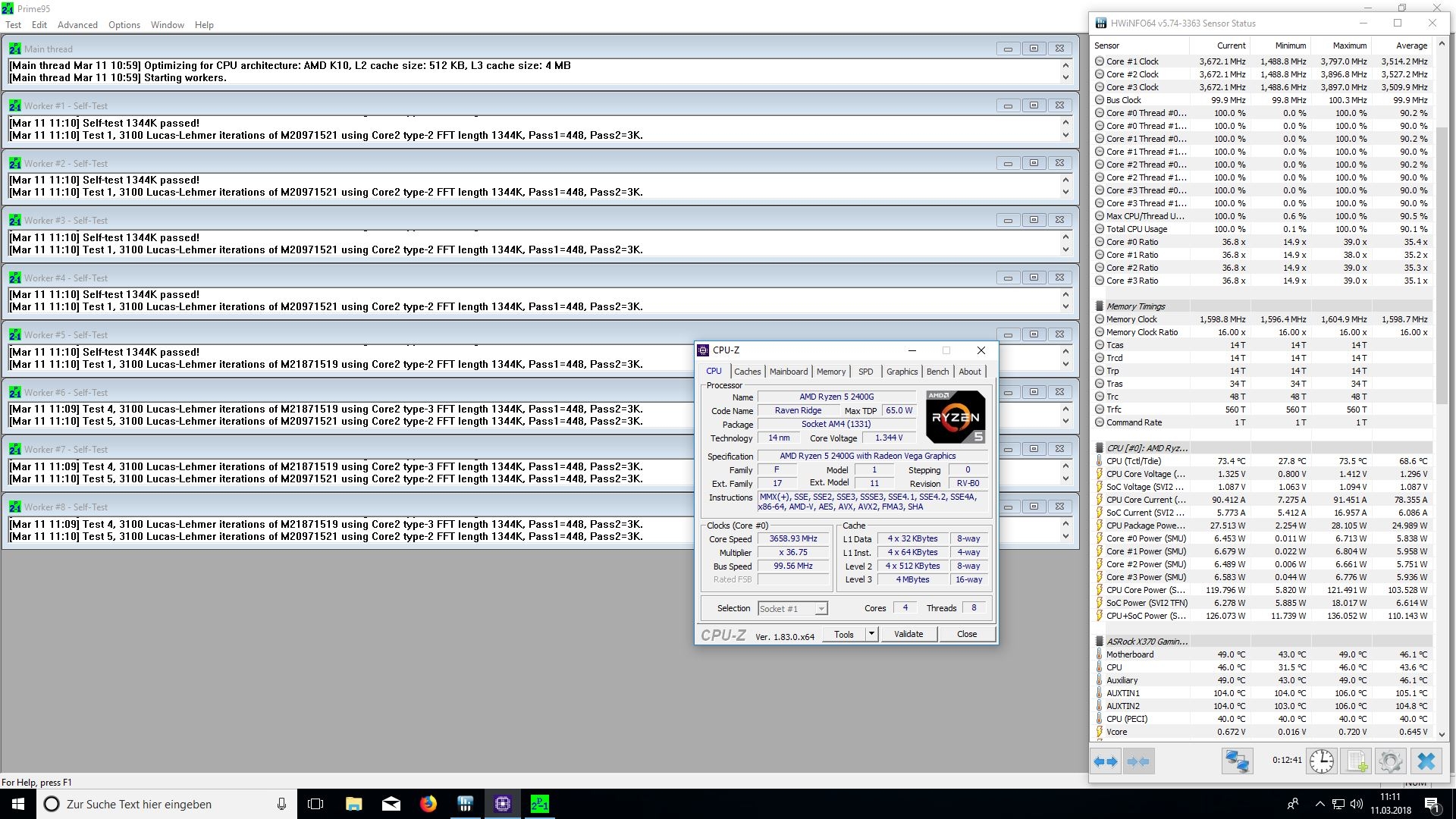Open HWiNFO sensor settings gear icon
Image resolution: width=1456 pixels, height=819 pixels.
click(x=1391, y=761)
